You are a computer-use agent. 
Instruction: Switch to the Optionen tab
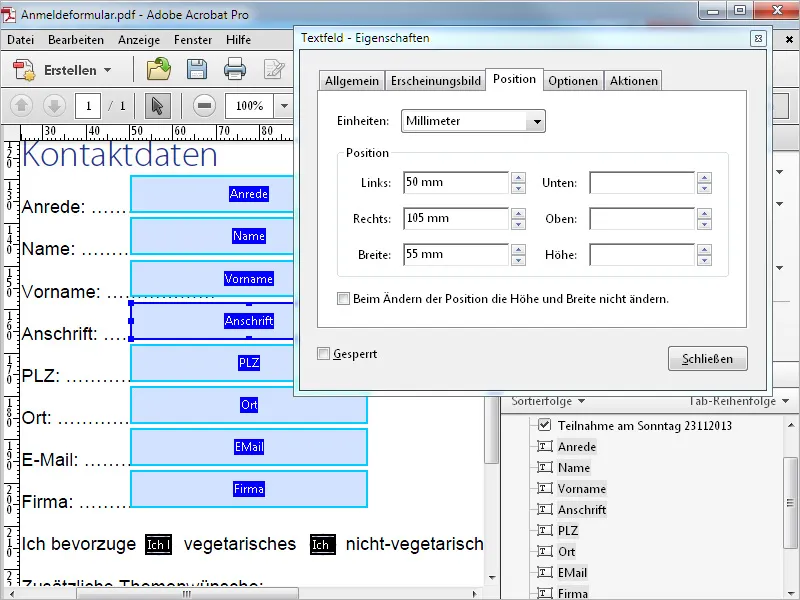coord(573,81)
